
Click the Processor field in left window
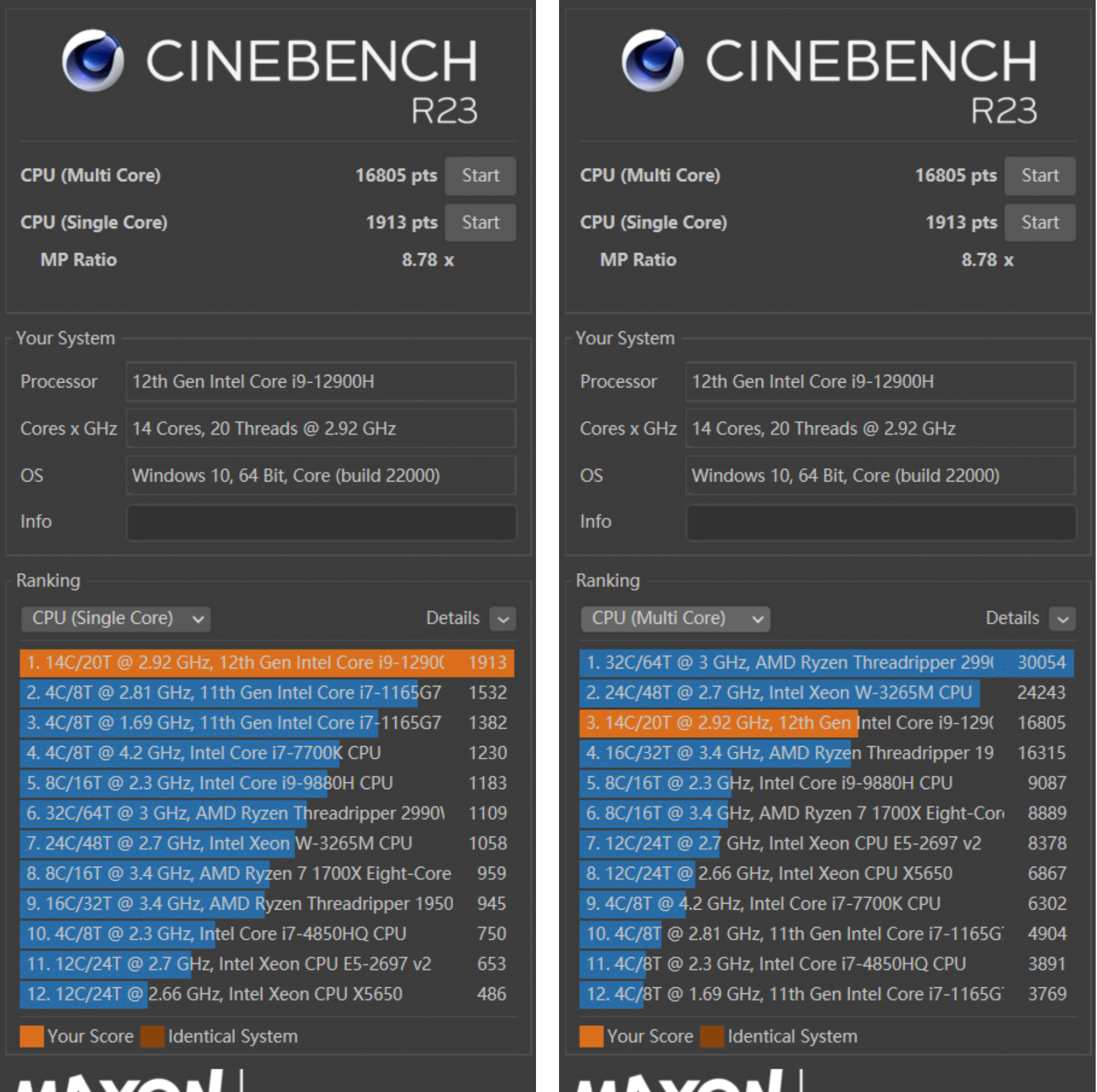pyautogui.click(x=321, y=382)
